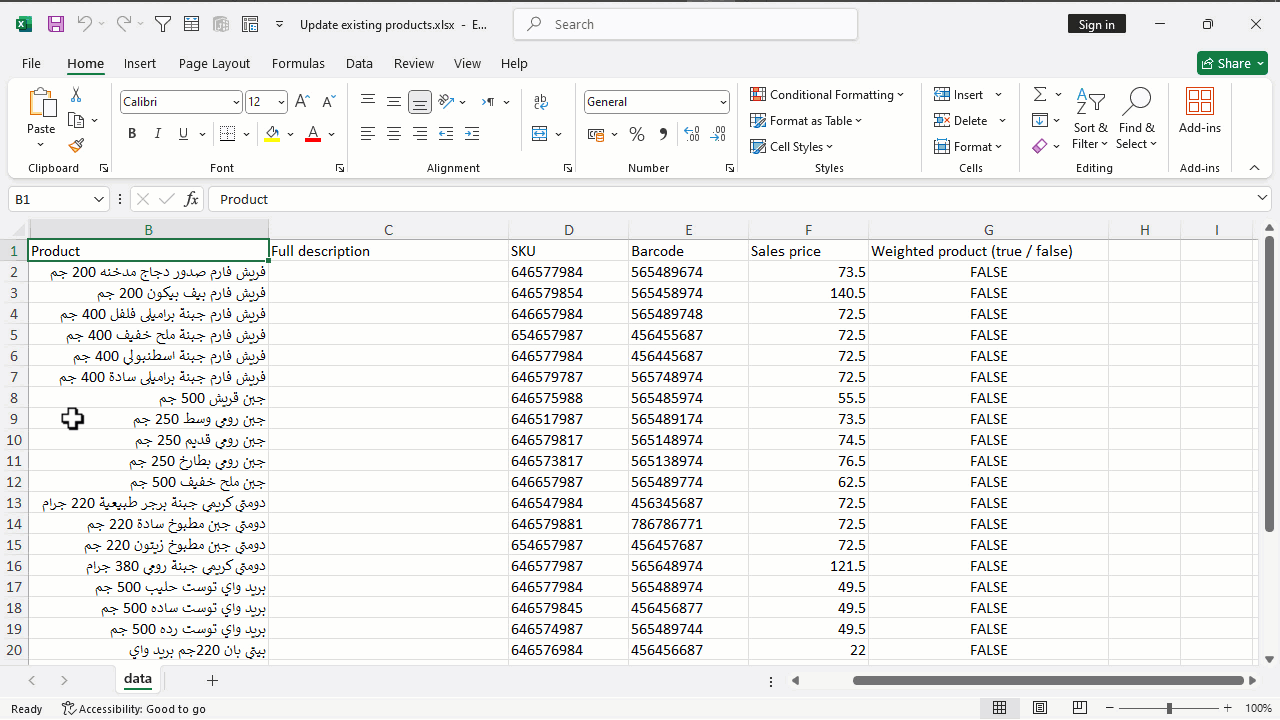The height and width of the screenshot is (720, 1280).
Task: Click the Save icon in title bar
Action: tap(56, 24)
